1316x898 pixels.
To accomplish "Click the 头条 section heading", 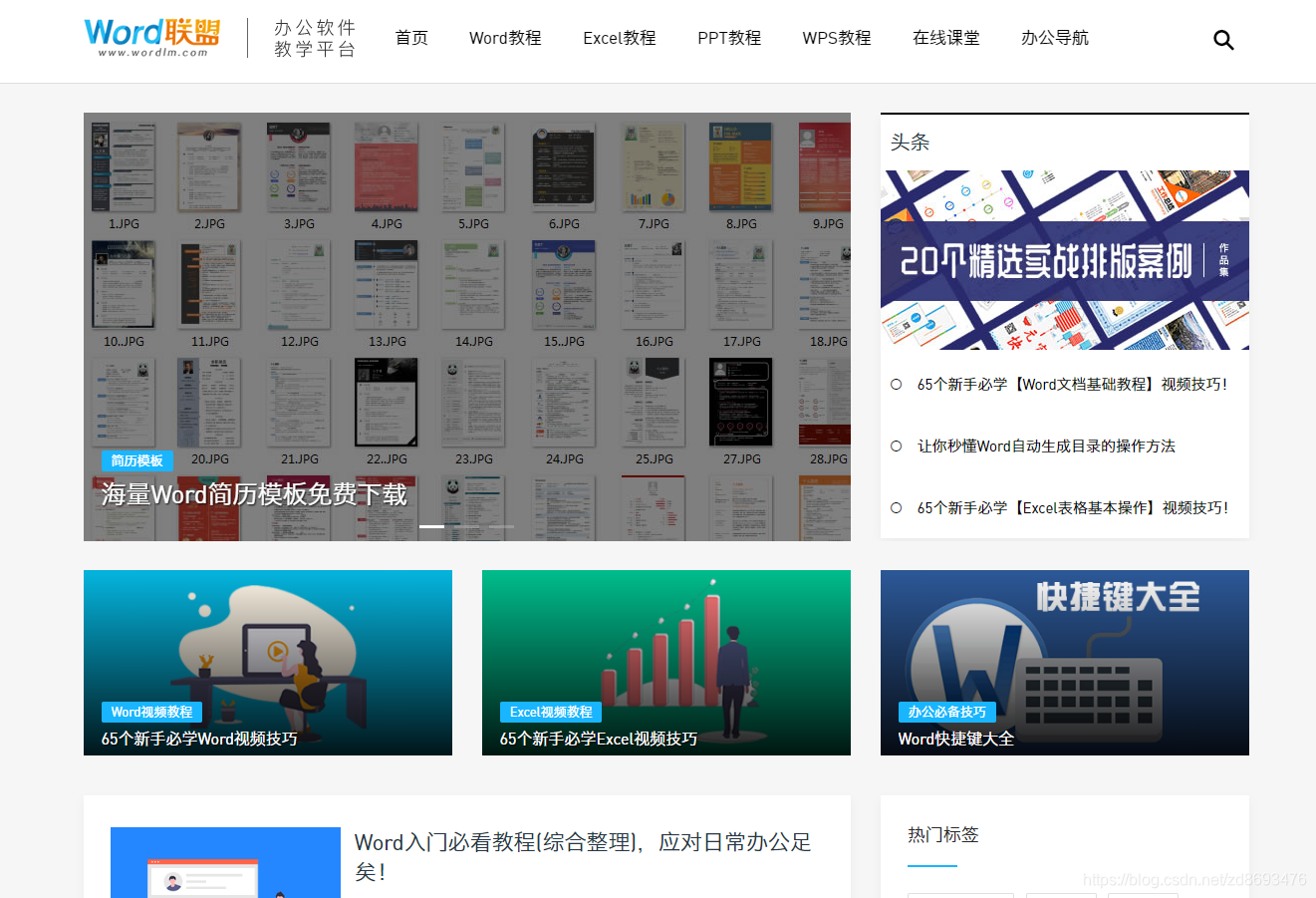I will coord(910,142).
